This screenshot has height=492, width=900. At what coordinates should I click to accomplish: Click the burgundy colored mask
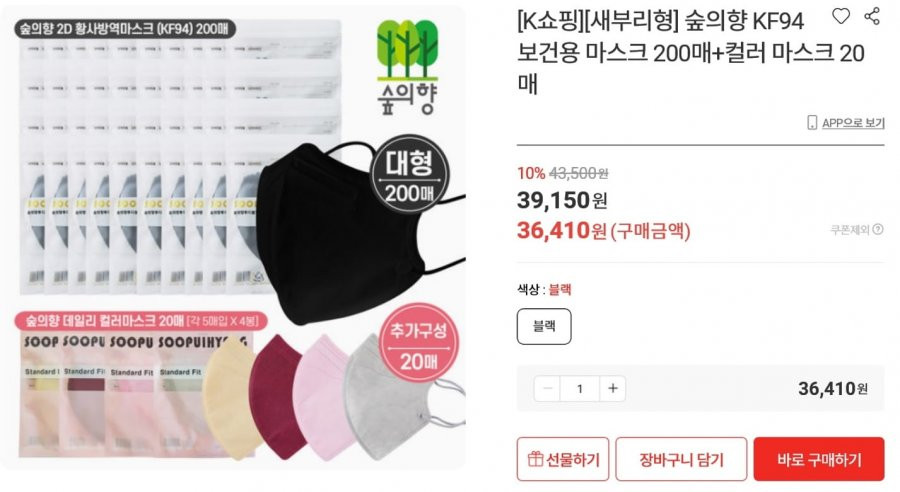(276, 396)
